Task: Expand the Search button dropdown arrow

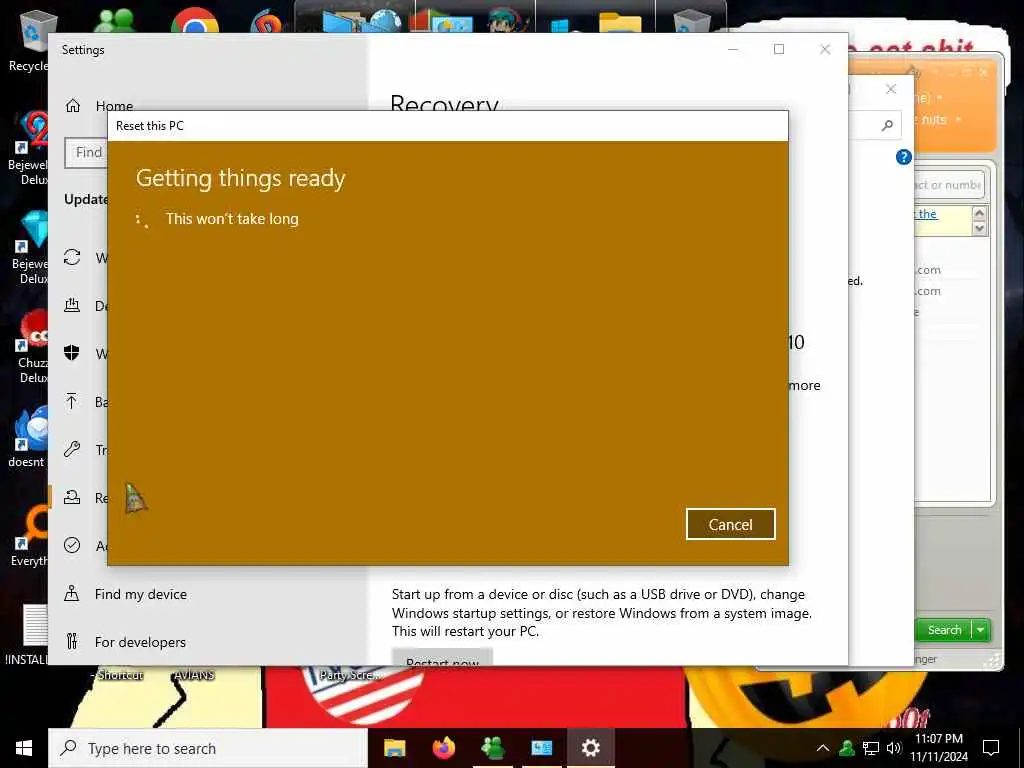Action: point(981,630)
